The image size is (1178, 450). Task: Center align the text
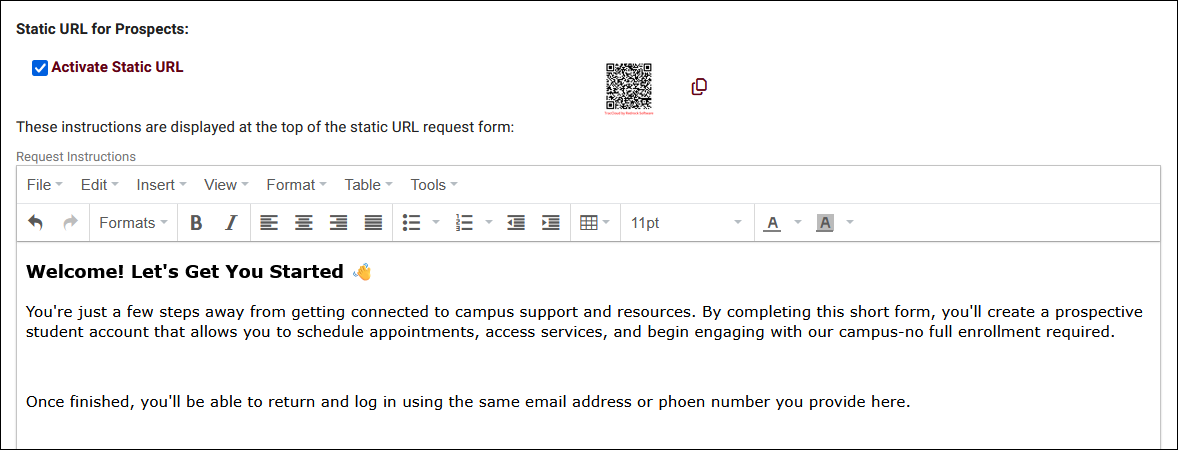(304, 223)
